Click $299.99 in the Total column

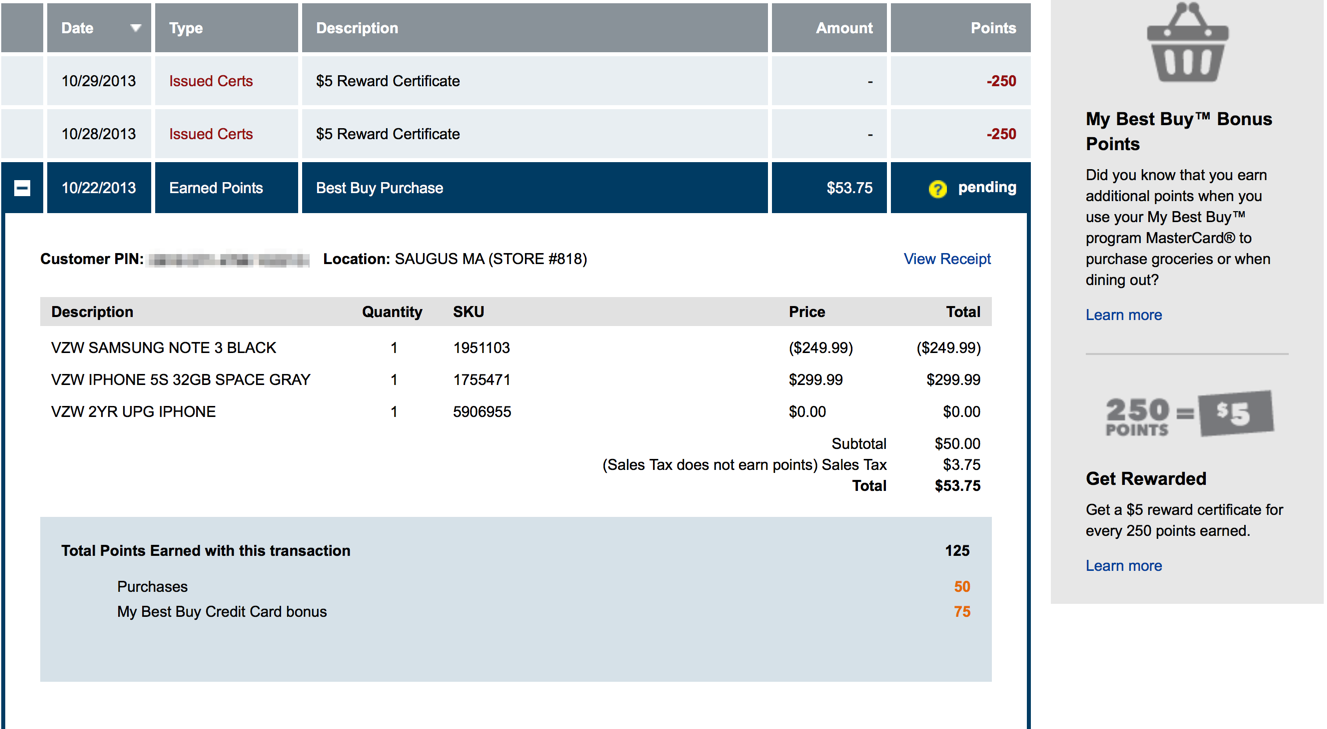[953, 380]
